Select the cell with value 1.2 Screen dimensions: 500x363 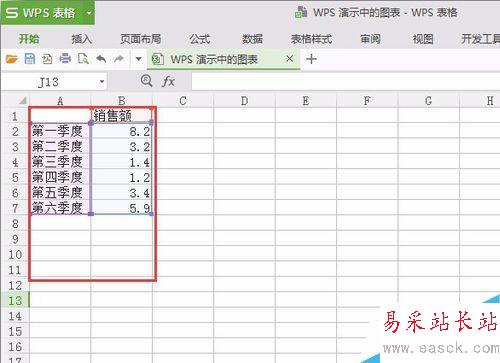pos(122,177)
